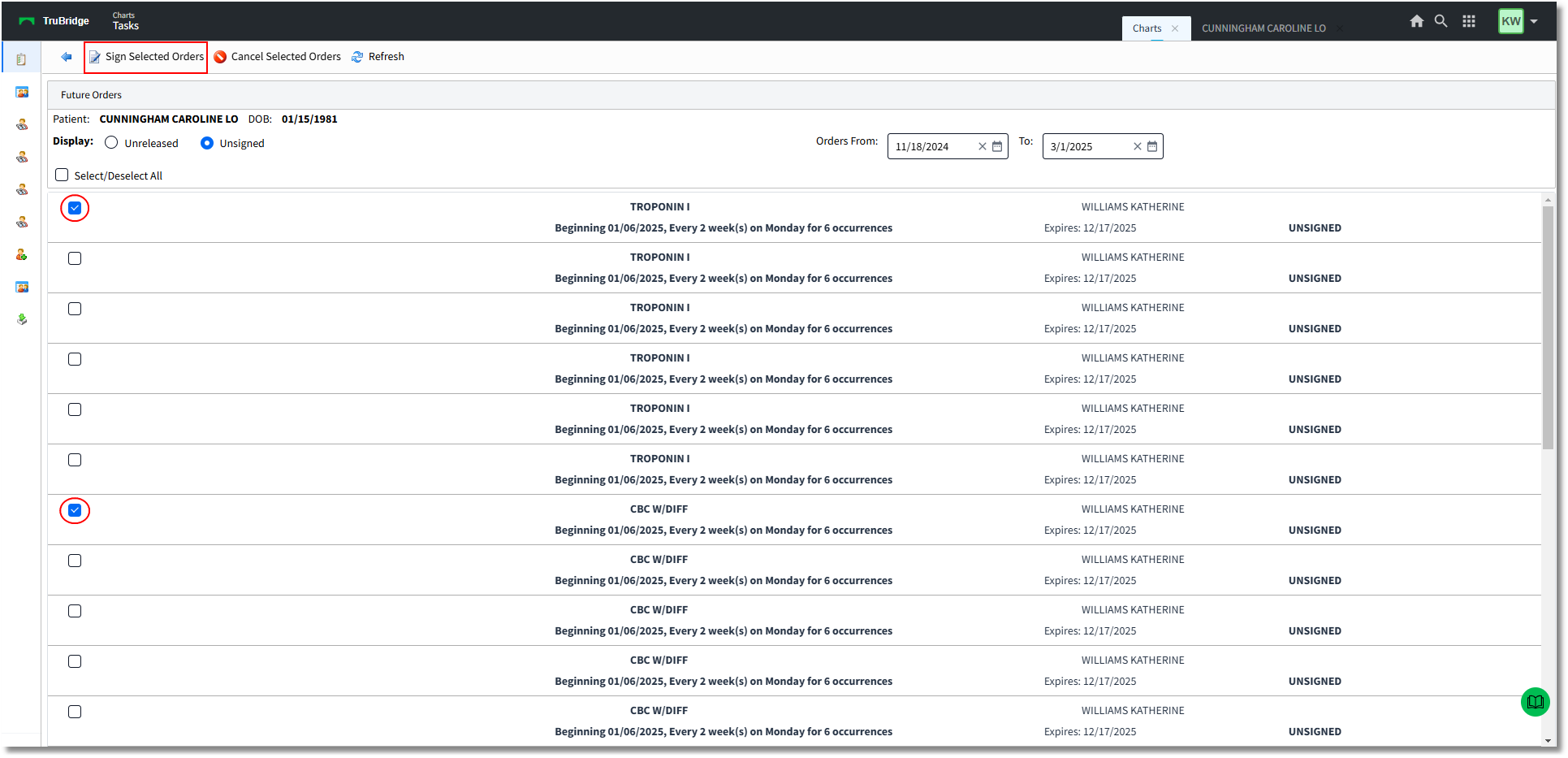This screenshot has width=1568, height=758.
Task: Toggle Select/Deselect All checkbox
Action: (x=62, y=175)
